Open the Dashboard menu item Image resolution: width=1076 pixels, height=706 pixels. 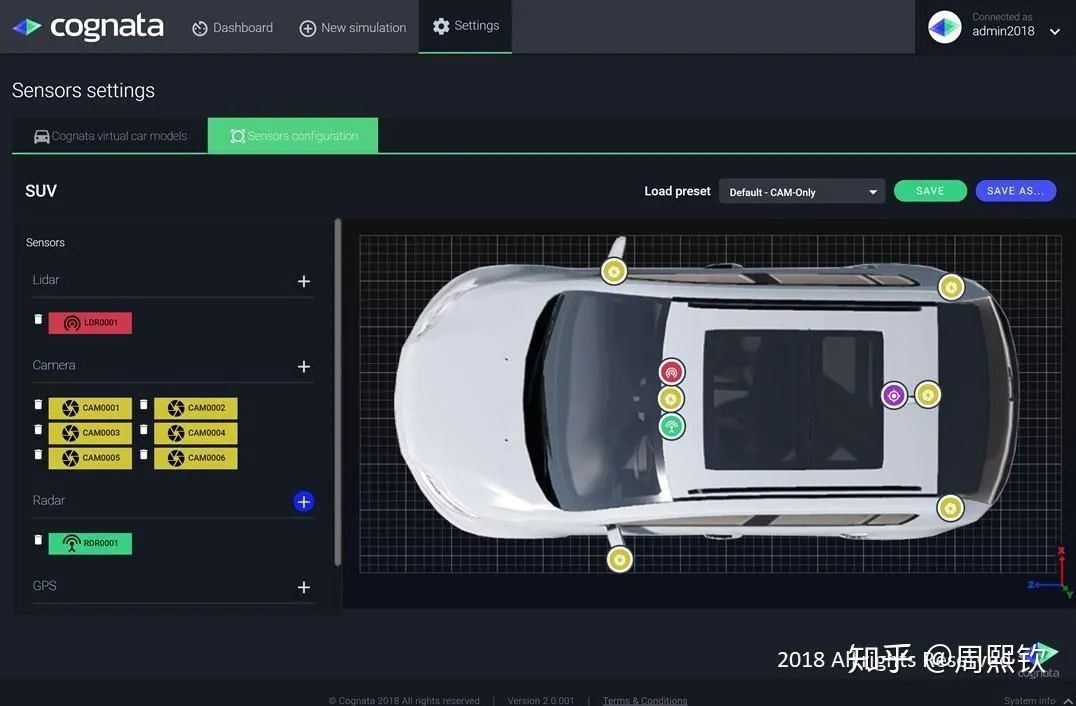pos(233,28)
